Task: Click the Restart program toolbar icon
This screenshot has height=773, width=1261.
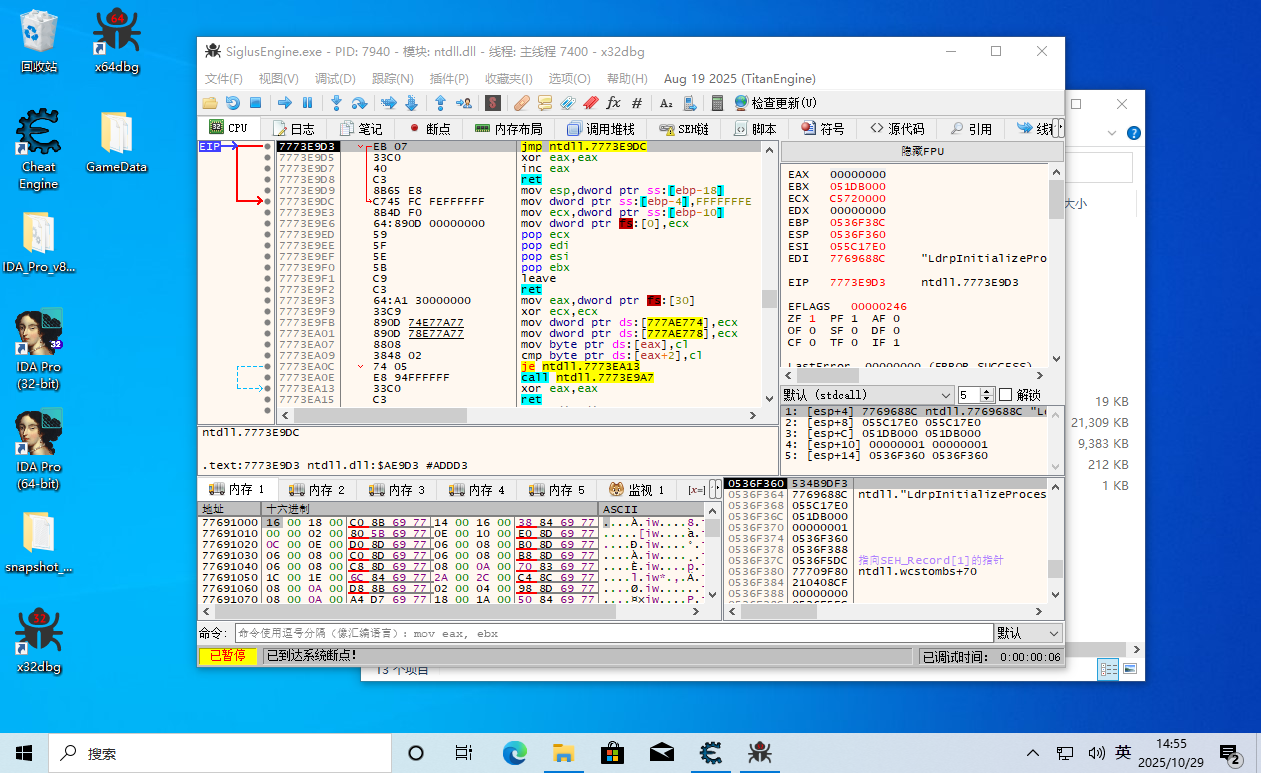Action: 232,103
